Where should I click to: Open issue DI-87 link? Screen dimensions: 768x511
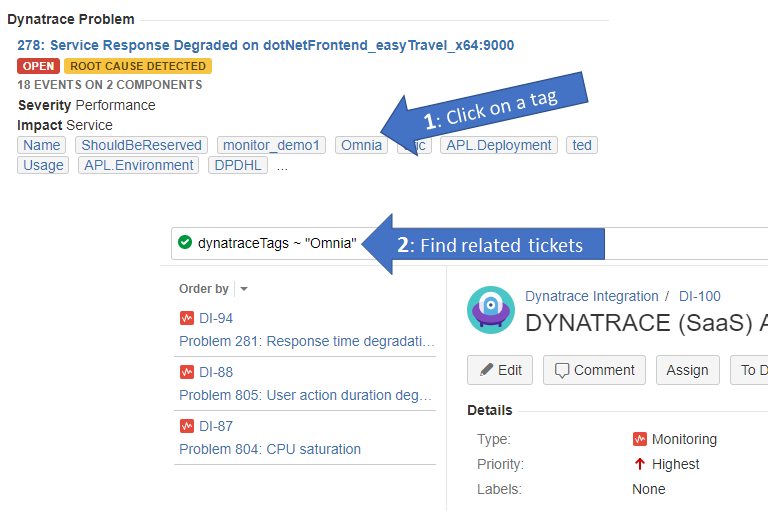(x=216, y=426)
